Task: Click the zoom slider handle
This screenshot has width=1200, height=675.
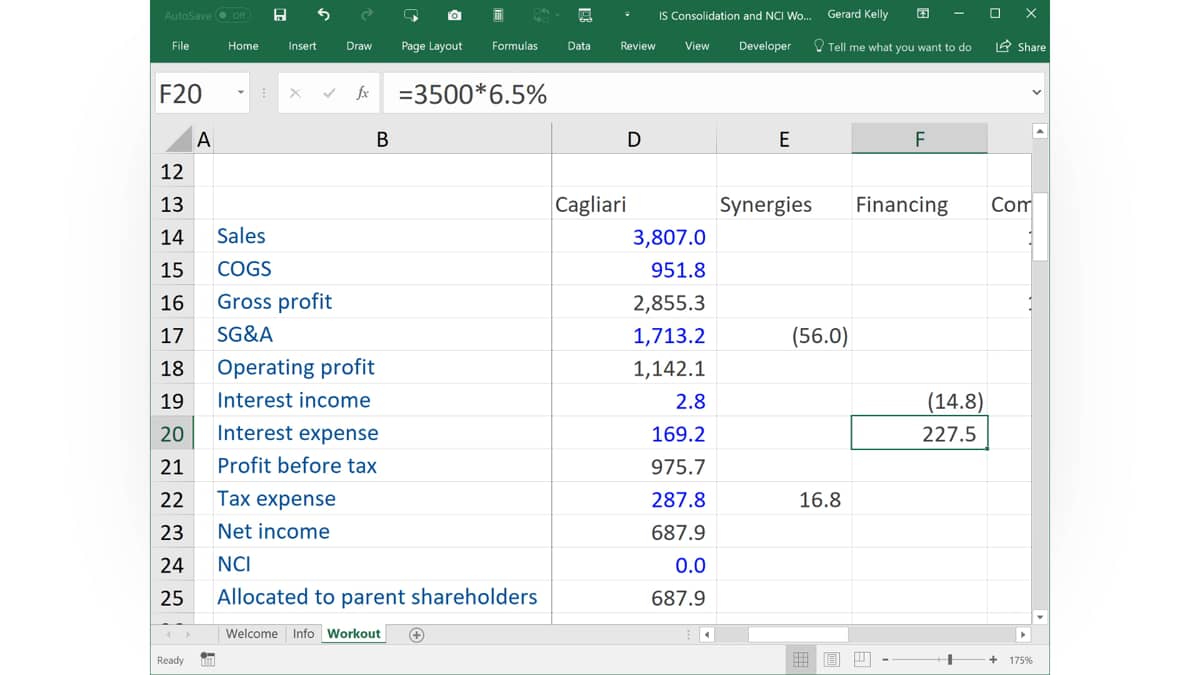Action: 950,660
